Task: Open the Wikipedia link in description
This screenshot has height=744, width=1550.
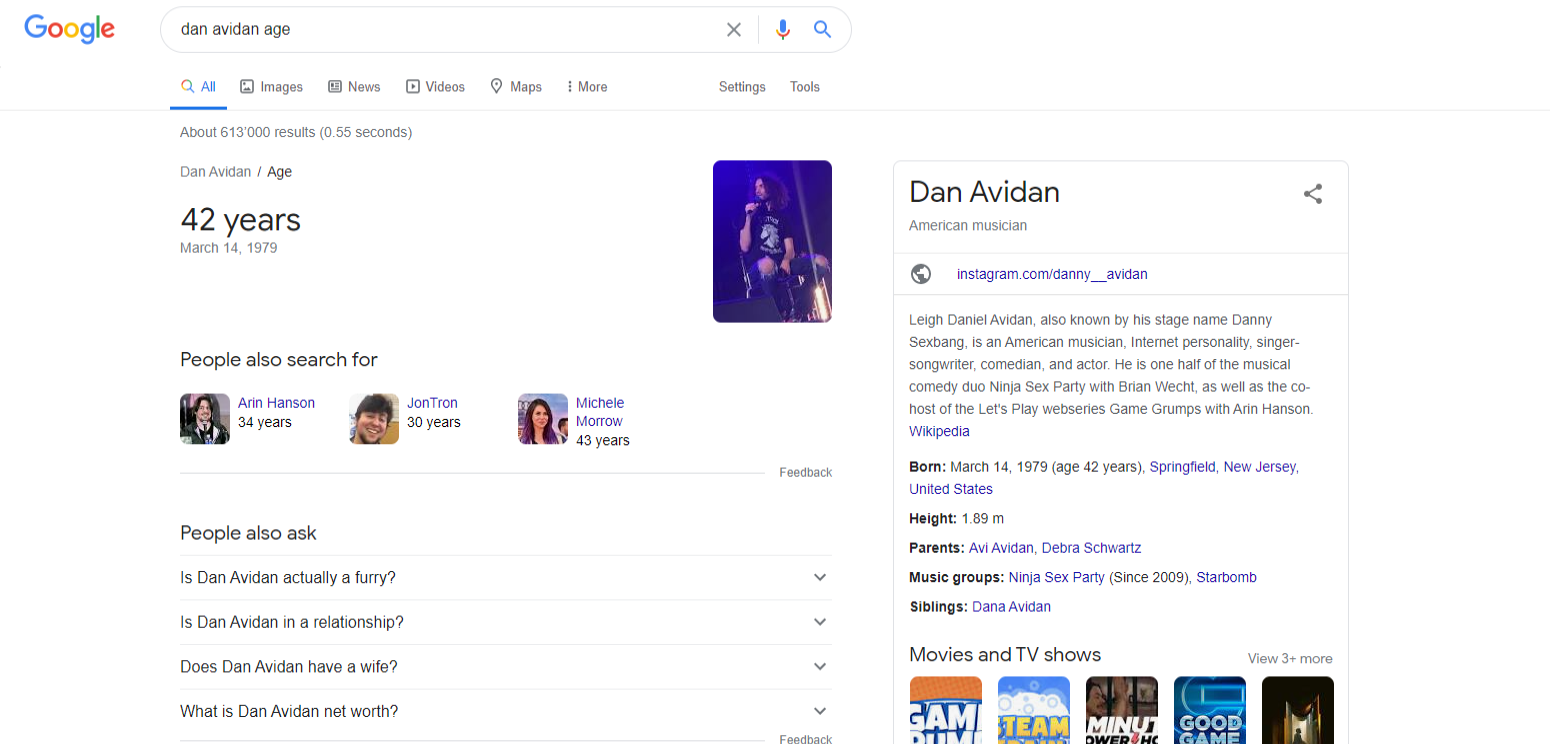Action: tap(939, 431)
